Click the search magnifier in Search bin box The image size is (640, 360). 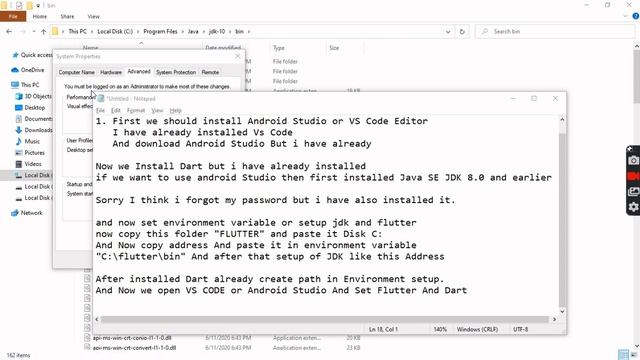(x=485, y=31)
